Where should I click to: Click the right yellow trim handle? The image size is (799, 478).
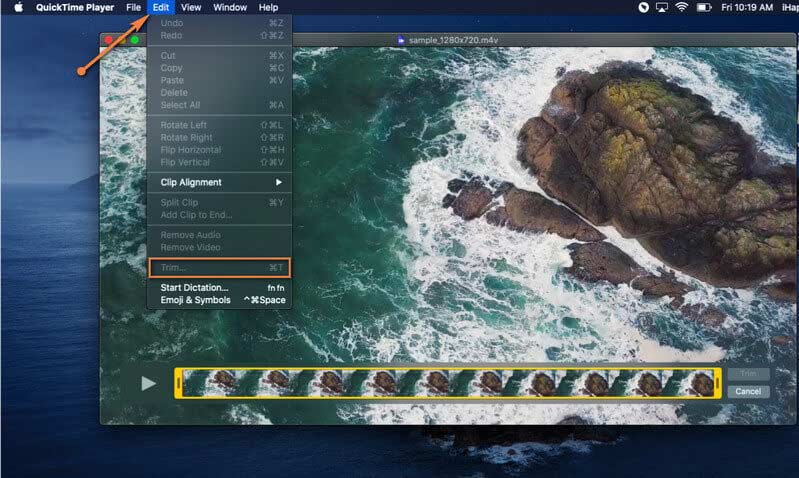717,383
